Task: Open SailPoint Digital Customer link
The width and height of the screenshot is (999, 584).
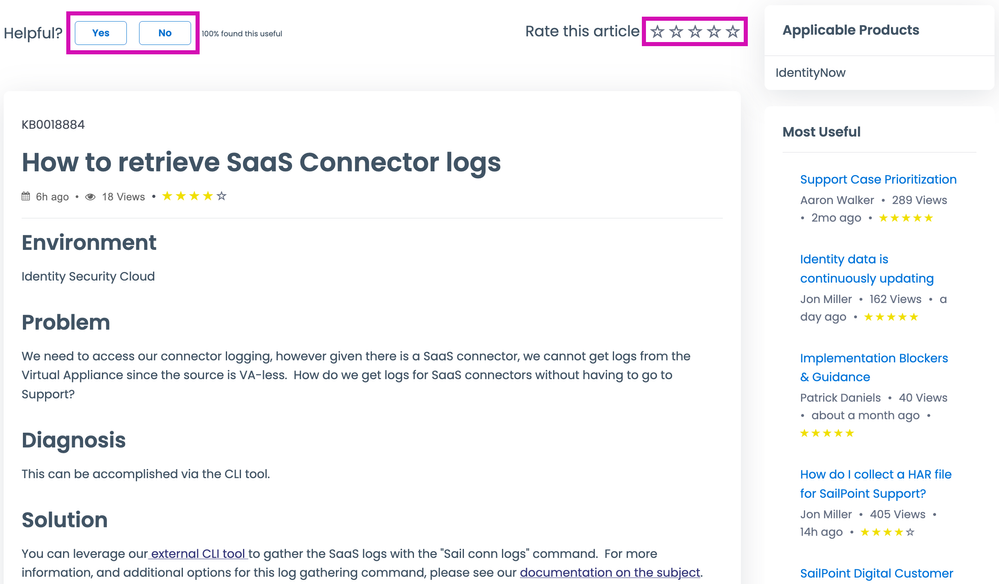Action: click(876, 574)
